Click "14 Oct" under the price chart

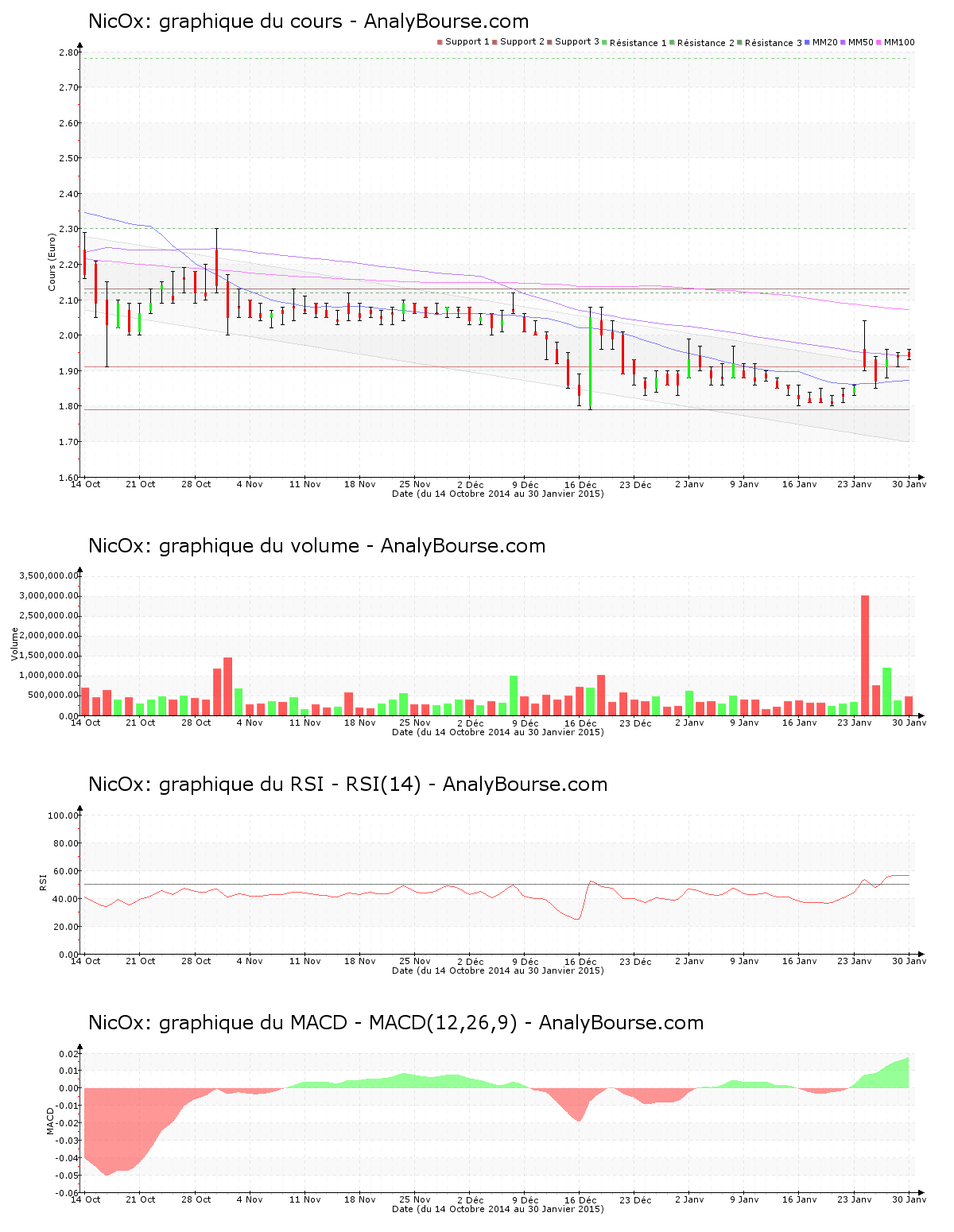[x=86, y=484]
